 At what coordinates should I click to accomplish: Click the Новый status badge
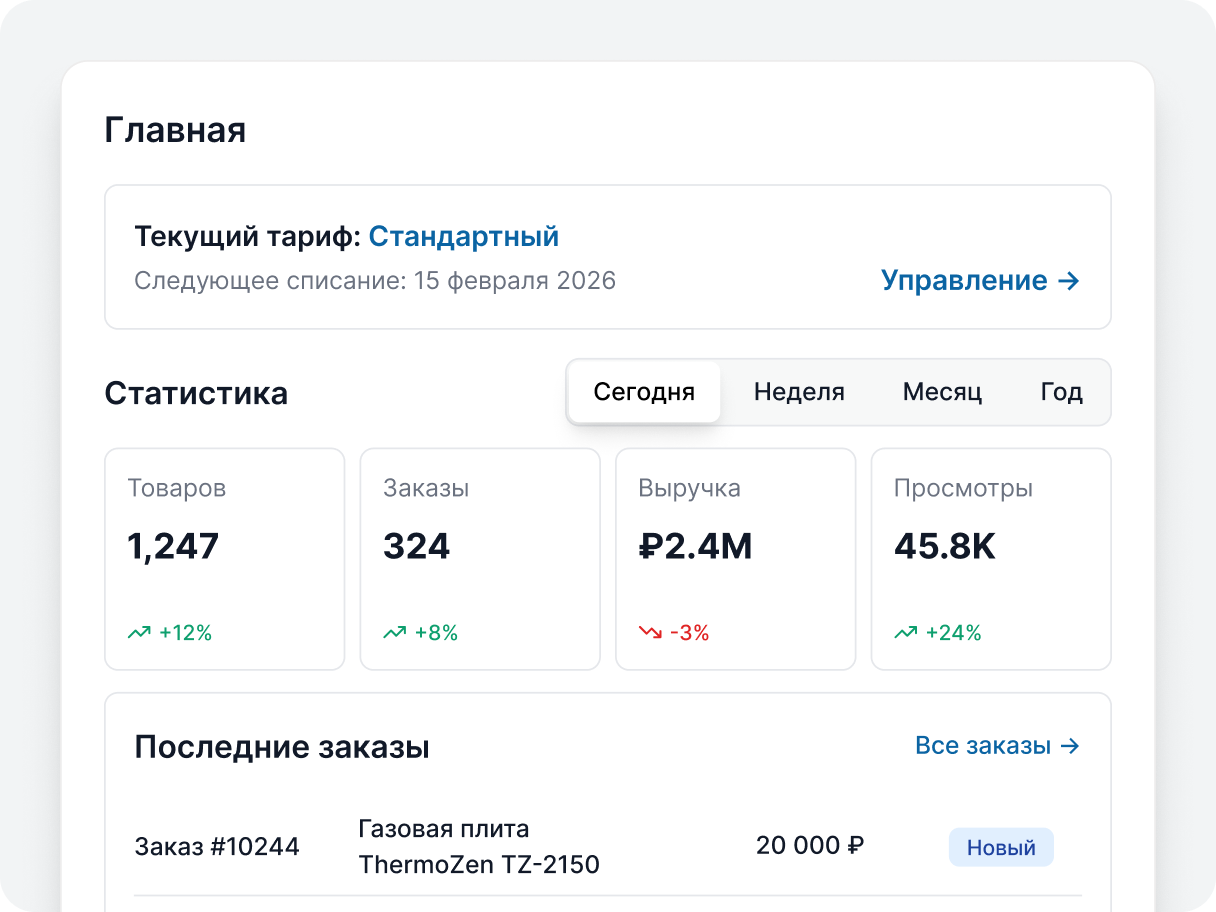(1001, 848)
